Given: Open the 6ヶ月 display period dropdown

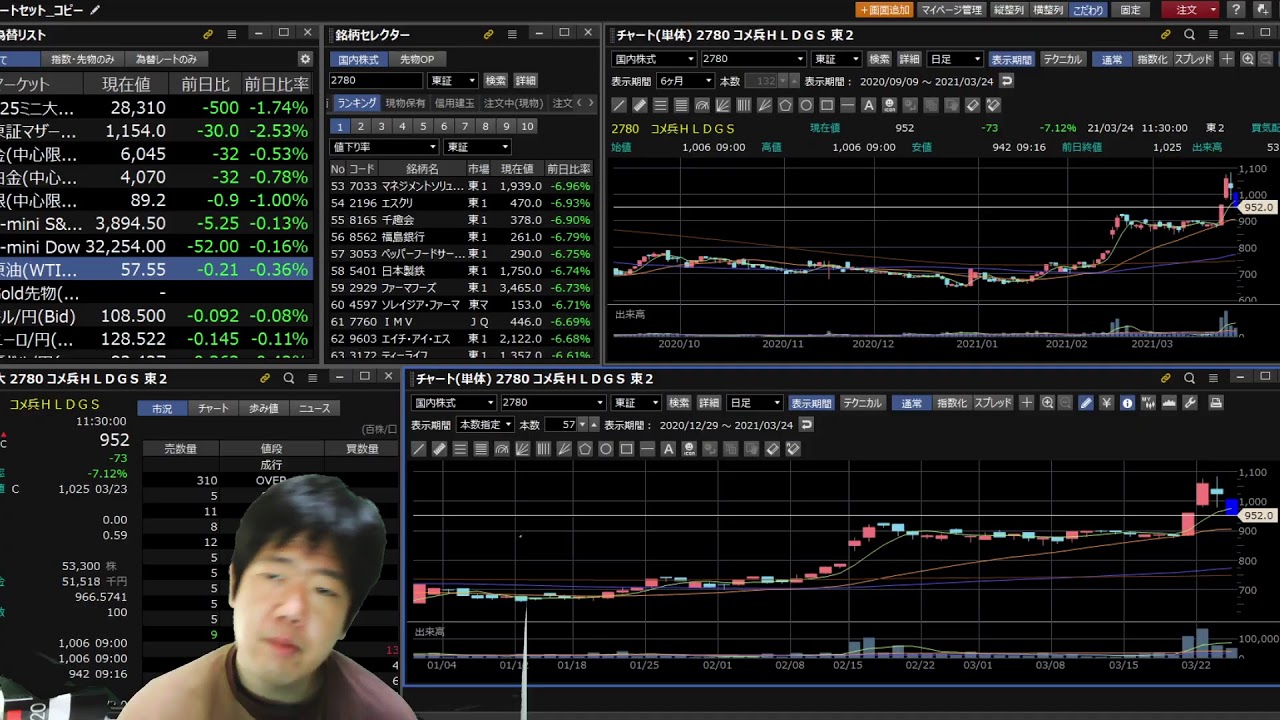Looking at the screenshot, I should click(685, 81).
